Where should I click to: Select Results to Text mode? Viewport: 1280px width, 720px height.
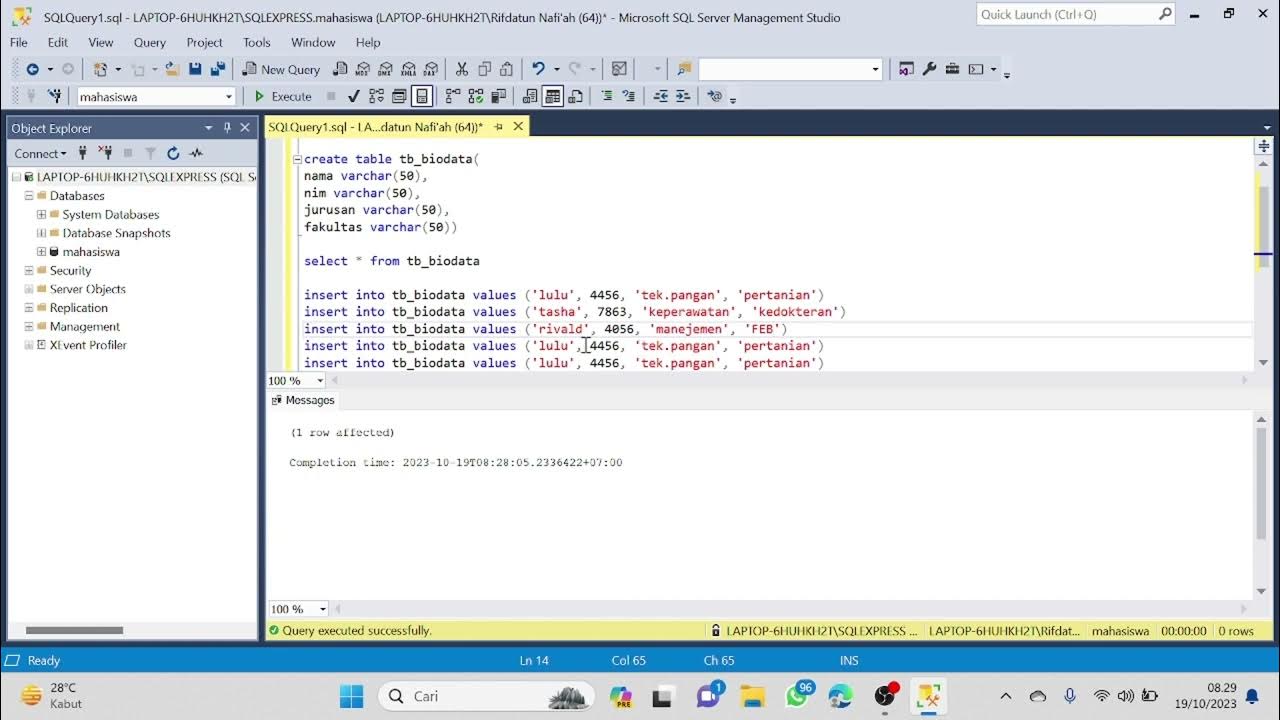coord(529,96)
